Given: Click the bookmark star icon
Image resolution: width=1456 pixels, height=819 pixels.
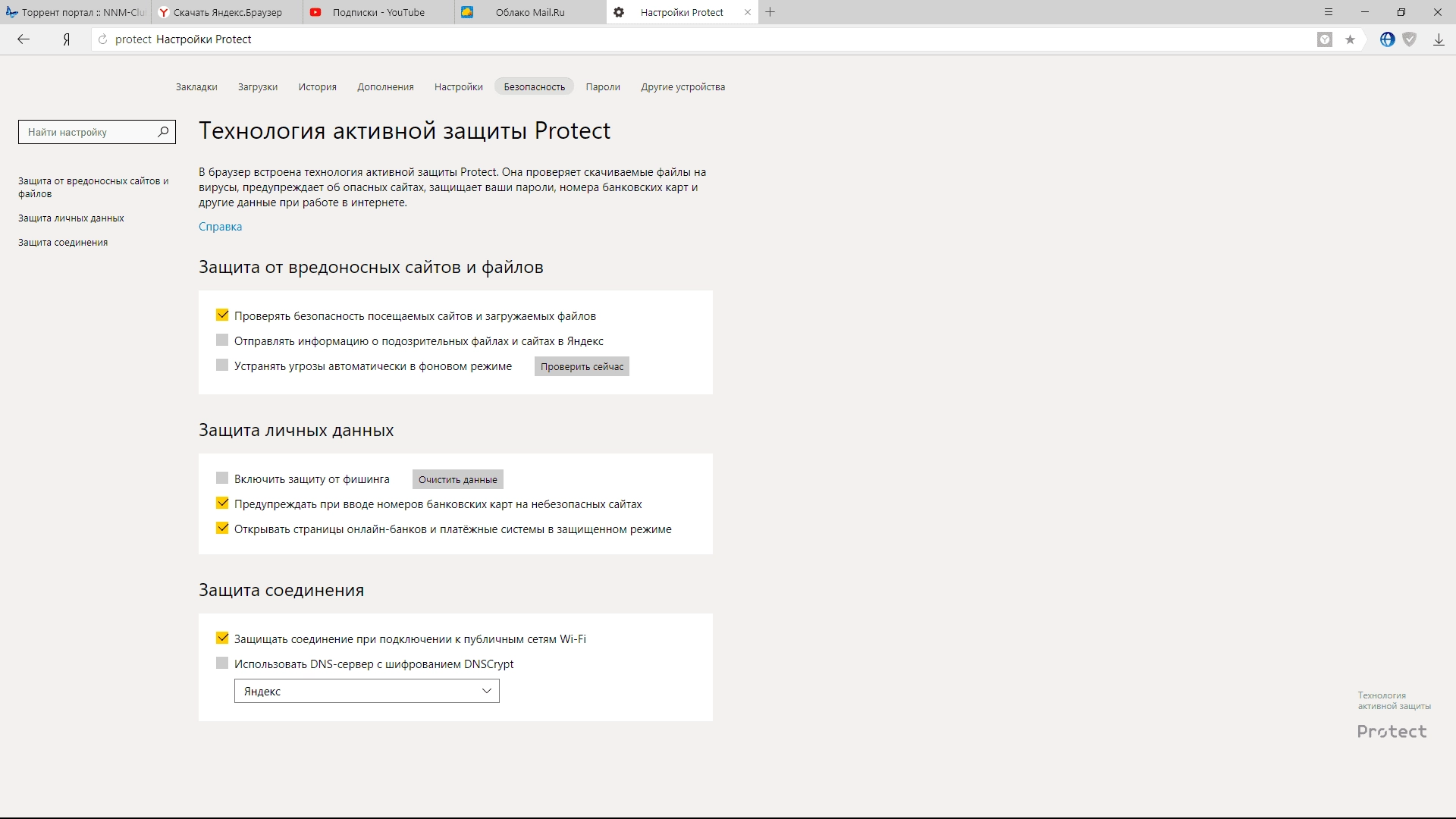Looking at the screenshot, I should point(1350,39).
